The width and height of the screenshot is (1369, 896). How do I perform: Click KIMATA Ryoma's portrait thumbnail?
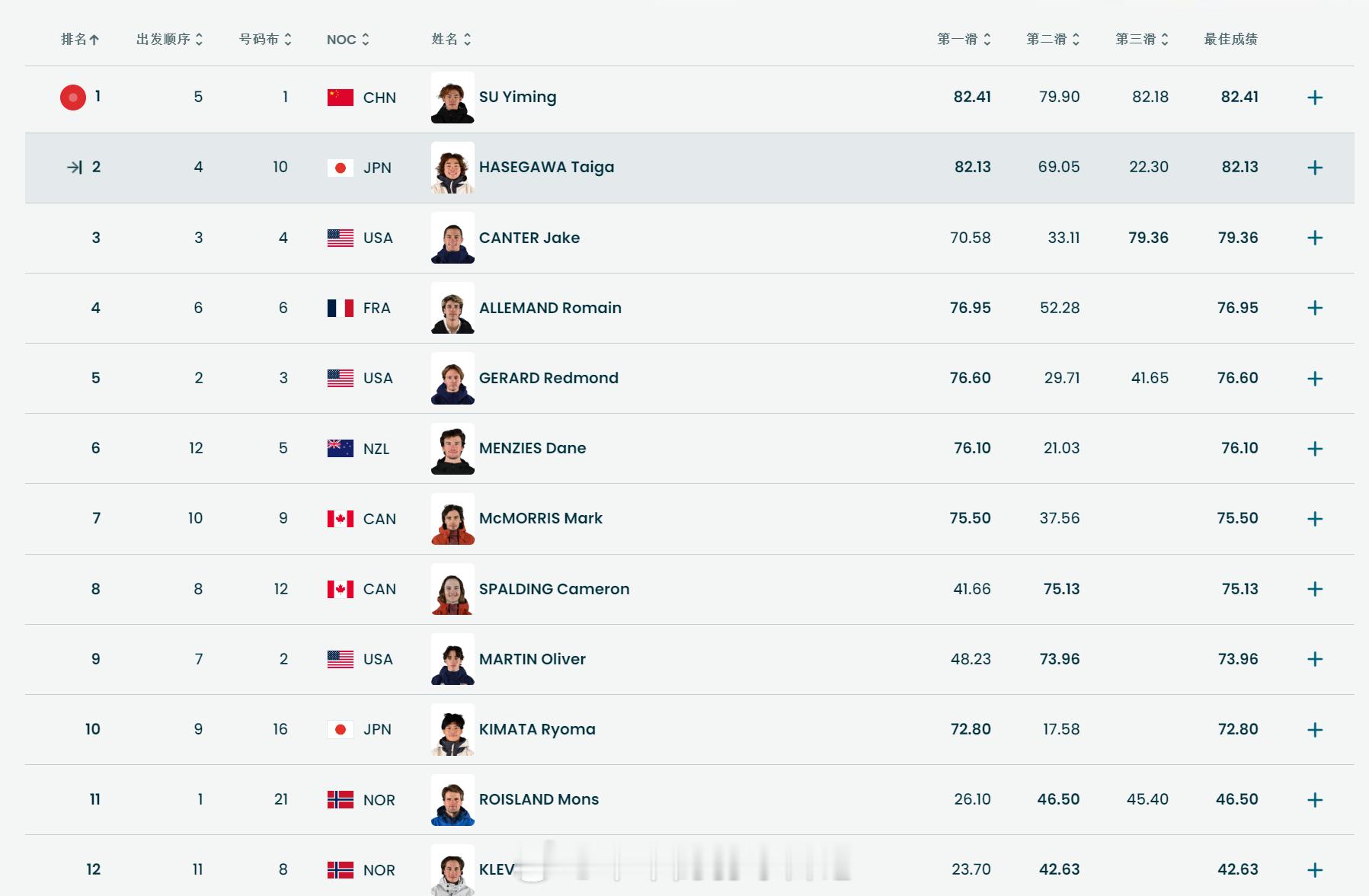[x=453, y=730]
